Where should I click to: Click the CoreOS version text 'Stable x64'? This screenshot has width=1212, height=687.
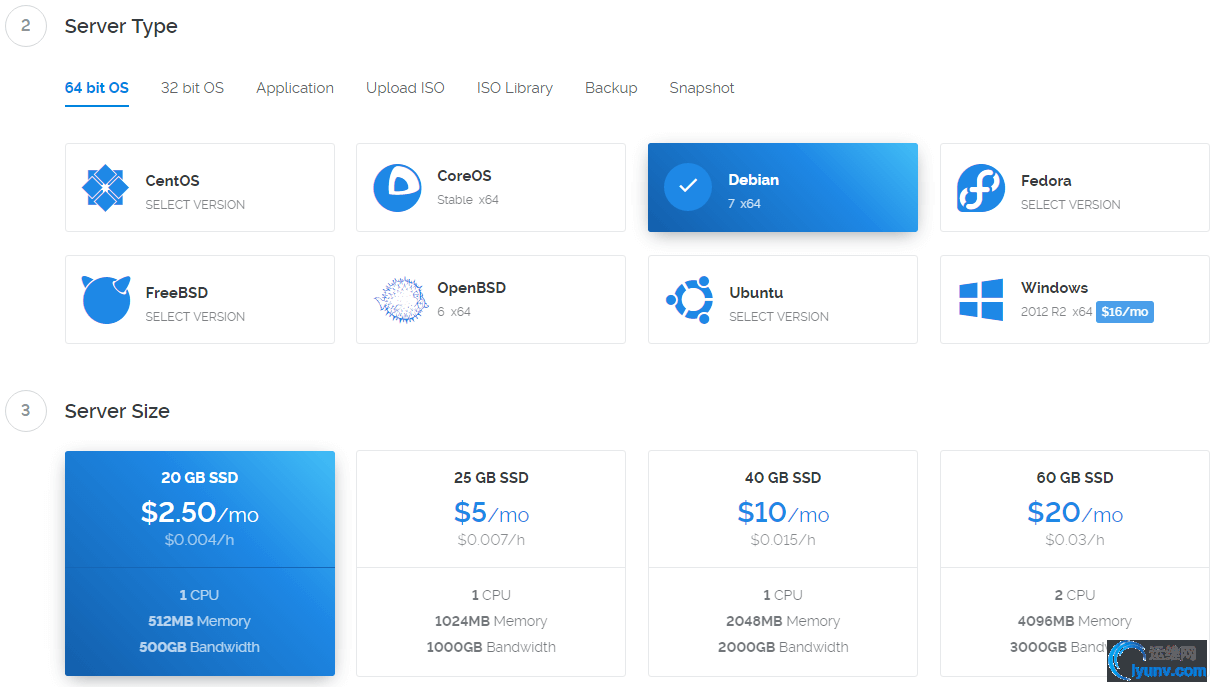pos(468,200)
